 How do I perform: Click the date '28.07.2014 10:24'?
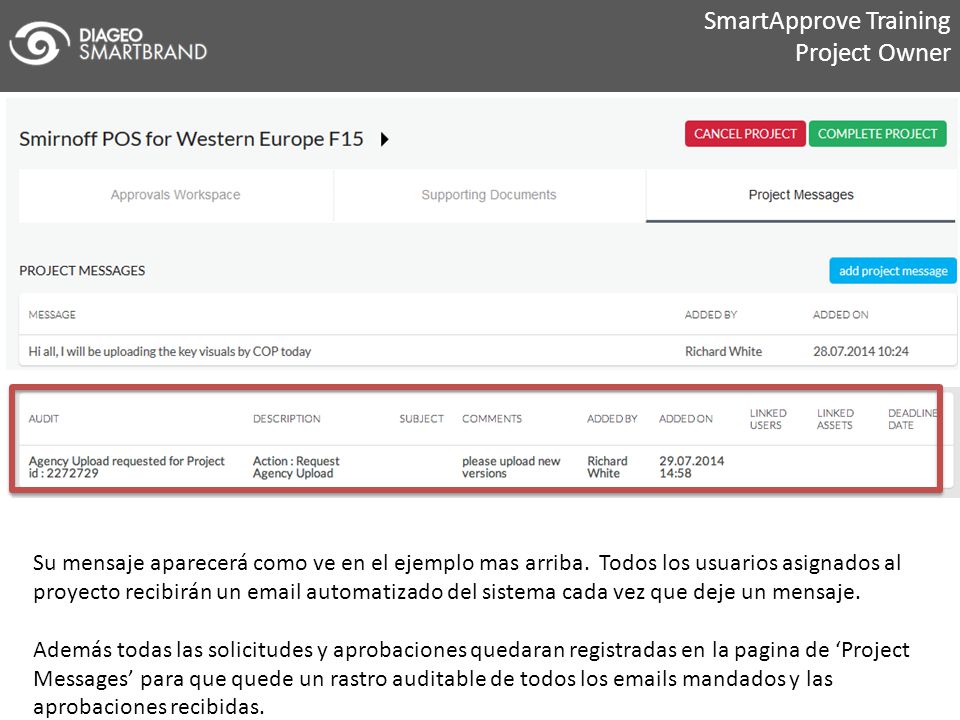861,351
